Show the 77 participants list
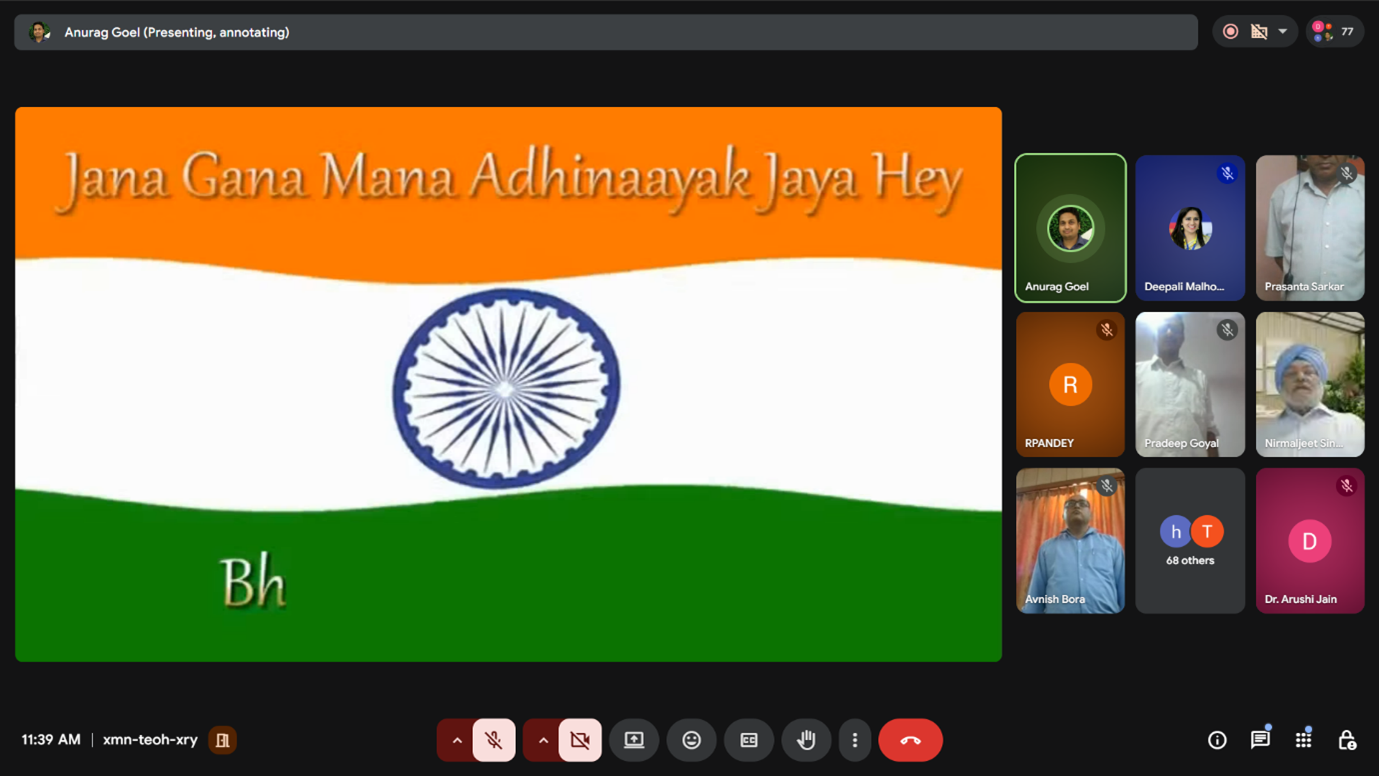 [1334, 32]
